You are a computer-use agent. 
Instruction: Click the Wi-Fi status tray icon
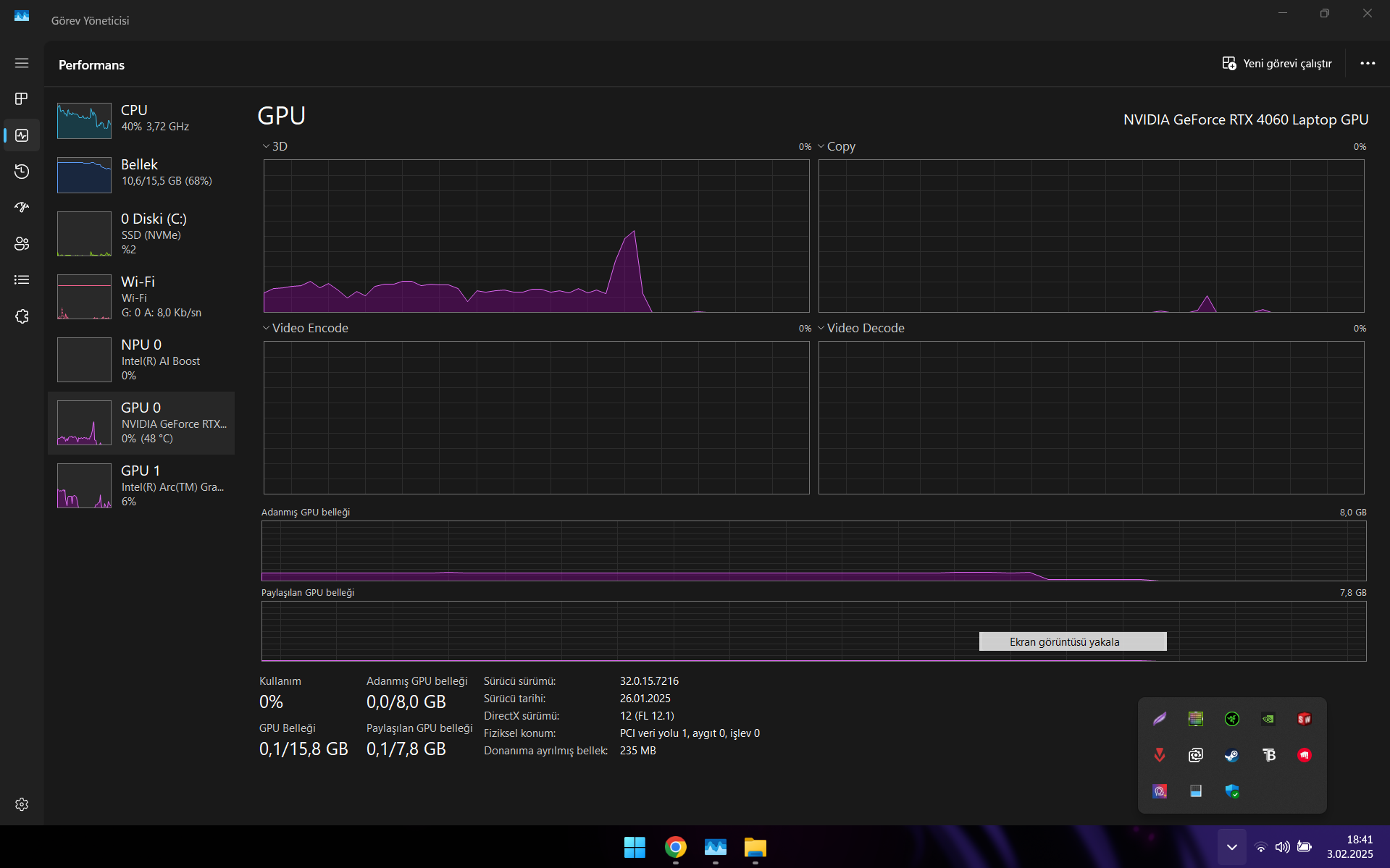1261,847
